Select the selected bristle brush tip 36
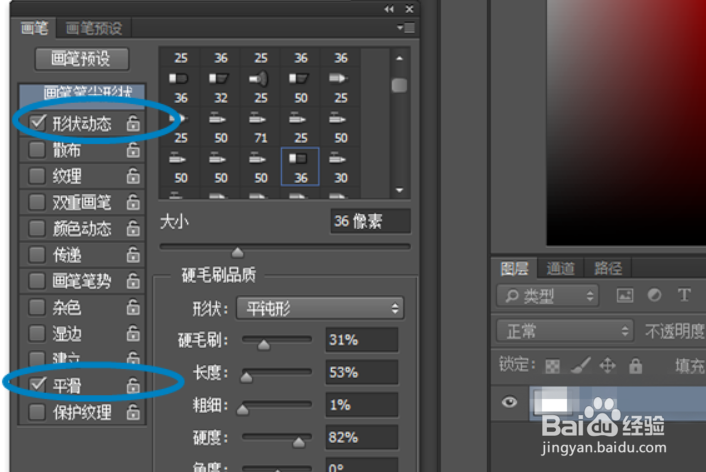This screenshot has width=706, height=472. tap(300, 167)
